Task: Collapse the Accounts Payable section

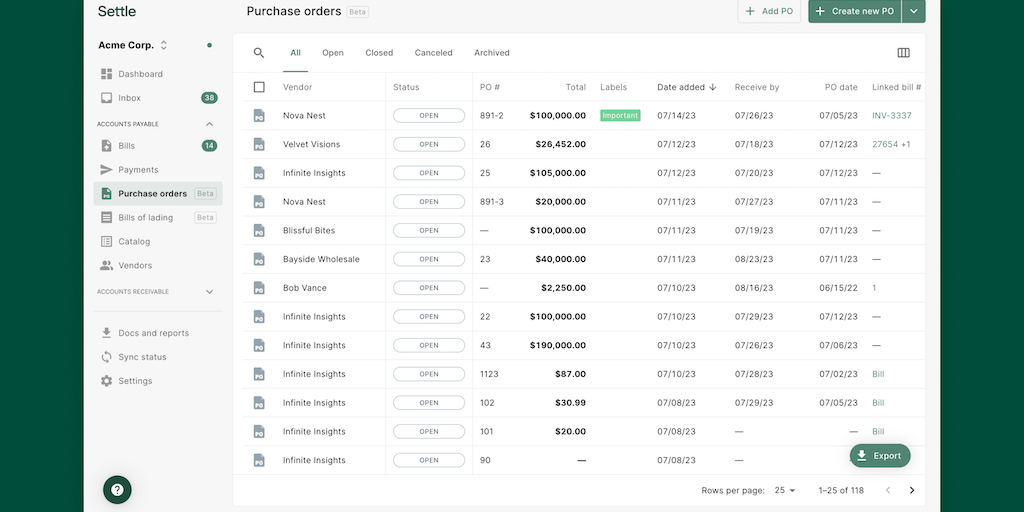Action: coord(209,124)
